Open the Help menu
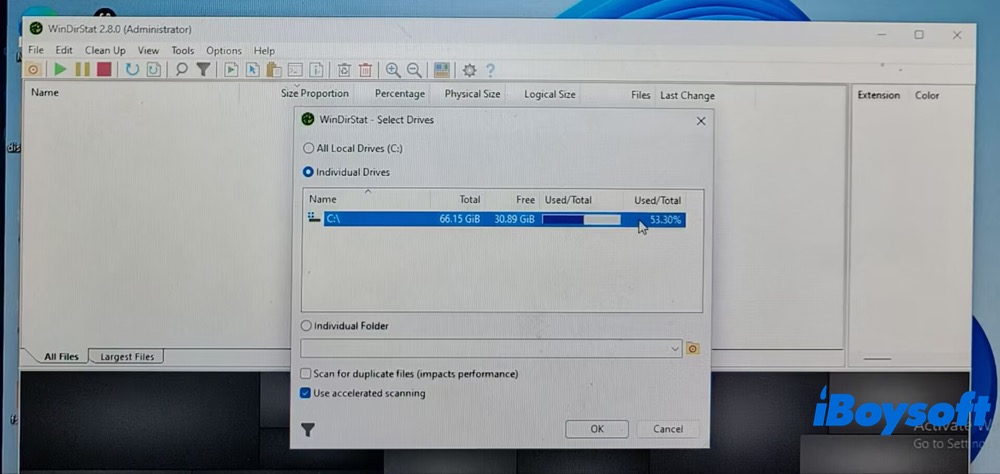 click(264, 50)
